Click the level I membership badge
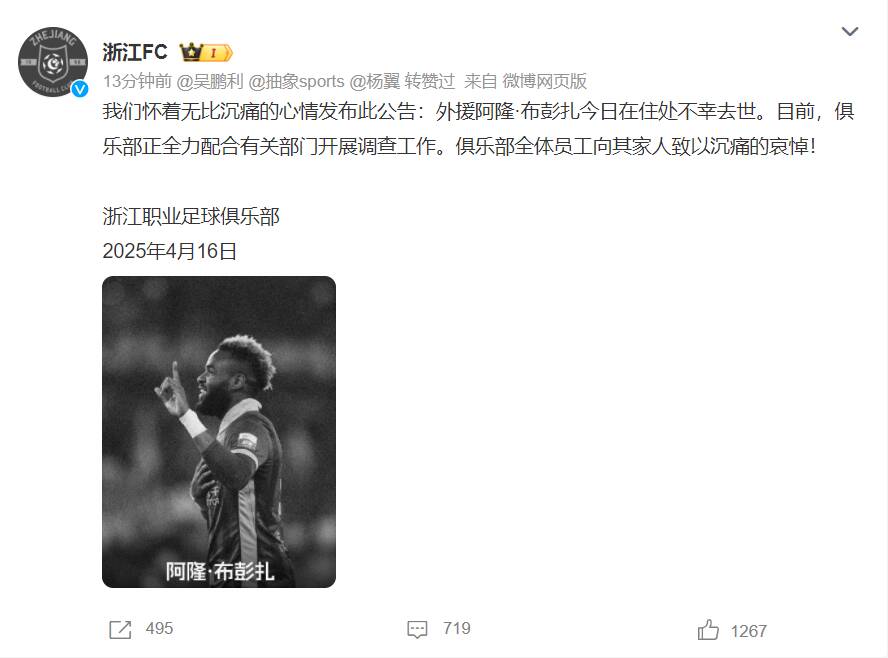 point(218,53)
